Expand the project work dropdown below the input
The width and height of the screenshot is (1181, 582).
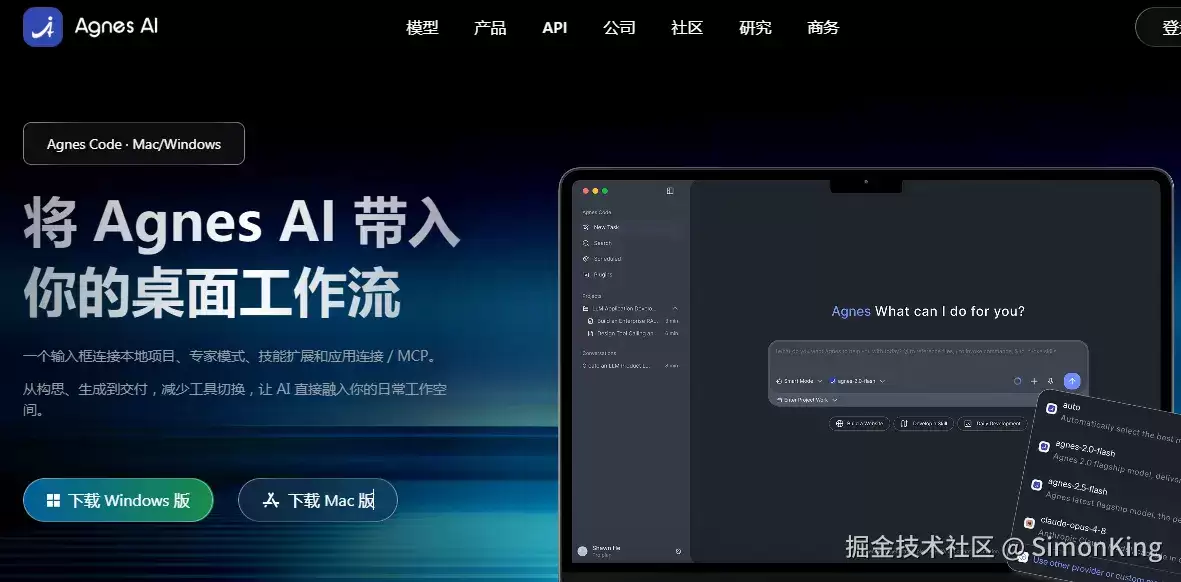[807, 400]
